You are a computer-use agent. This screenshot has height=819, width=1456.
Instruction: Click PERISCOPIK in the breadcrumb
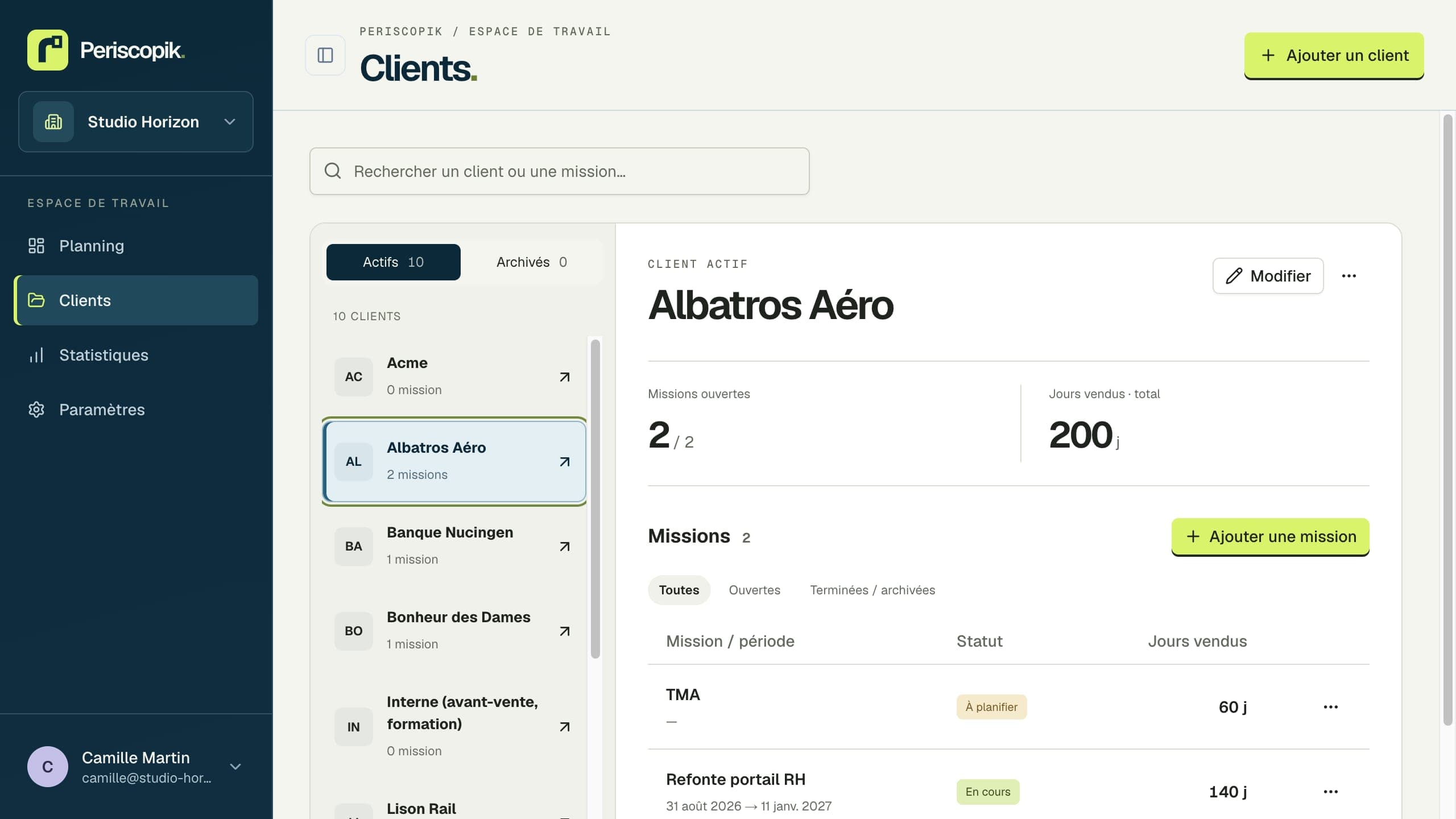point(401,31)
